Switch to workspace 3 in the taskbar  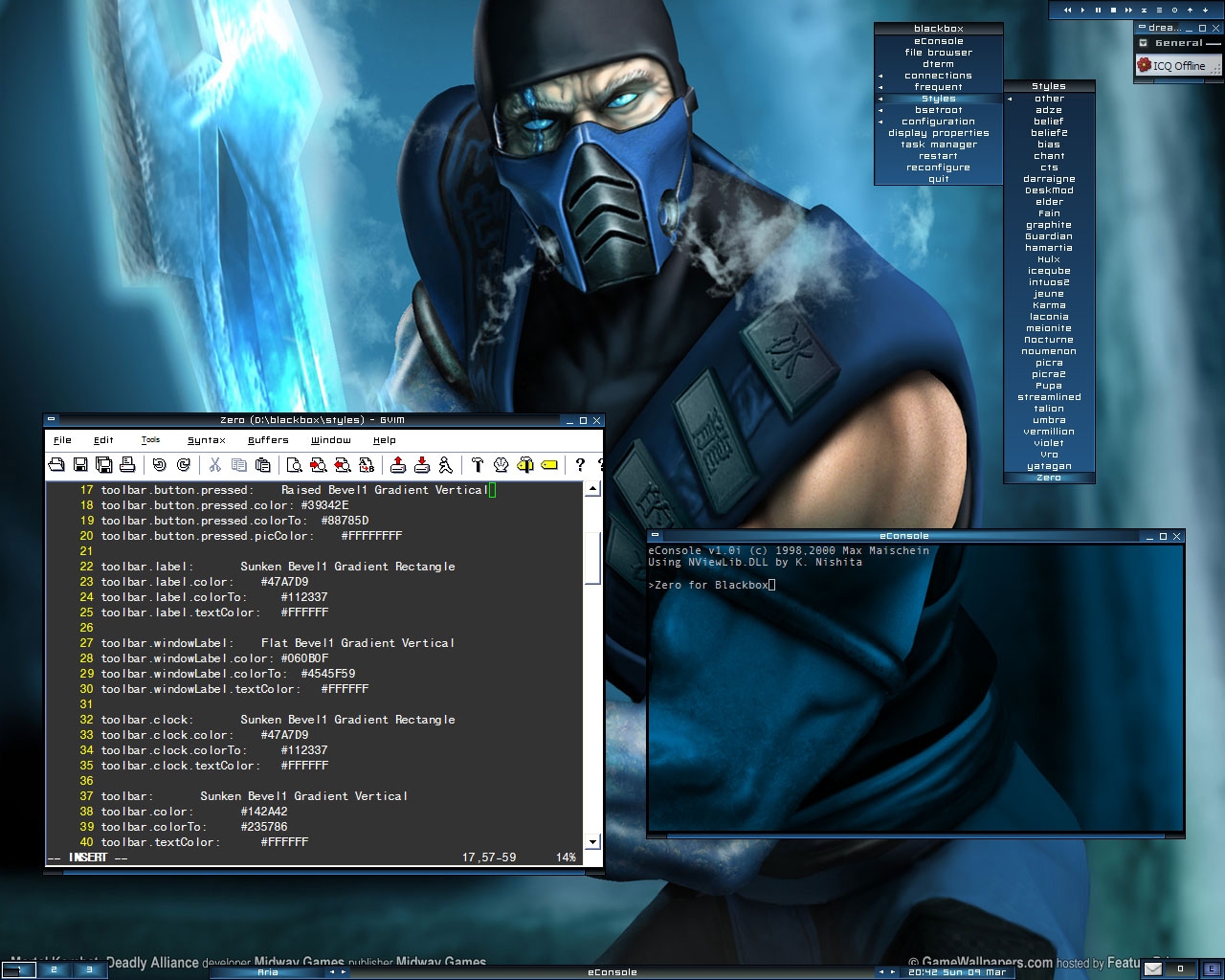coord(89,970)
